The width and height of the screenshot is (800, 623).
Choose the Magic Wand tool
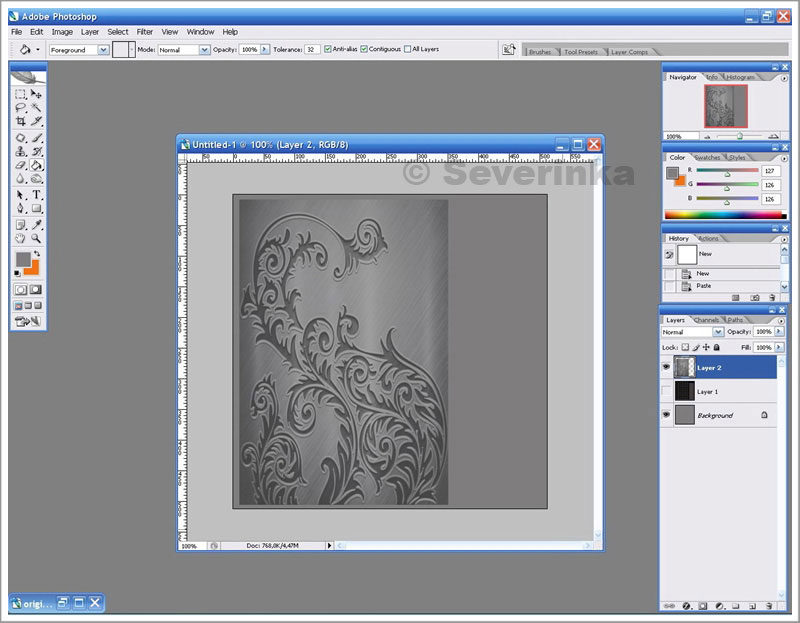(x=37, y=108)
